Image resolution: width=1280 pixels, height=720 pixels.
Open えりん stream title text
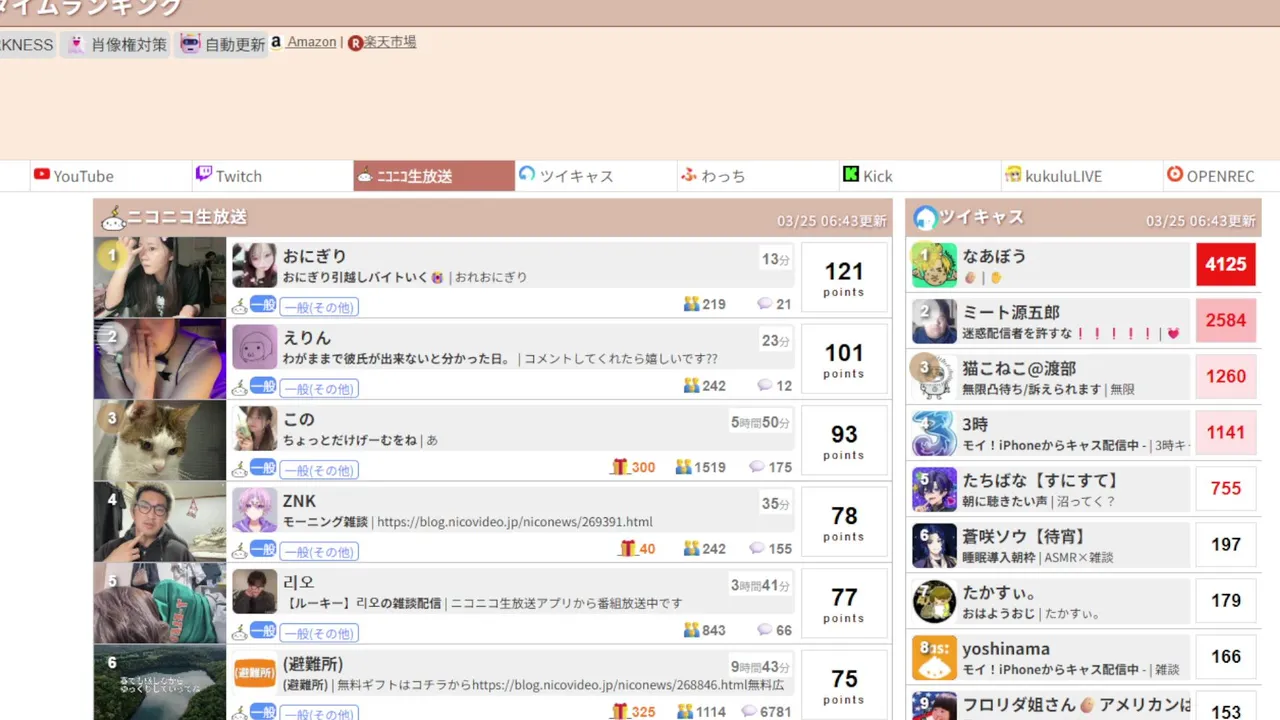[x=396, y=358]
